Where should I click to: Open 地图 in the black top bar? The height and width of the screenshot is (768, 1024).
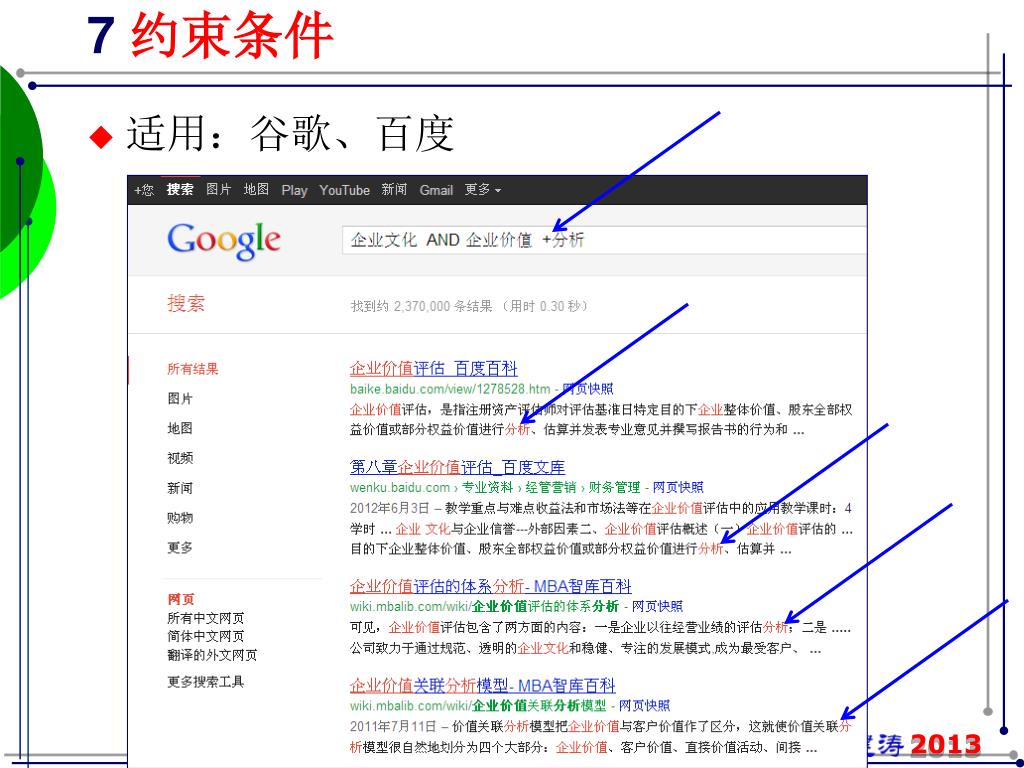(256, 189)
